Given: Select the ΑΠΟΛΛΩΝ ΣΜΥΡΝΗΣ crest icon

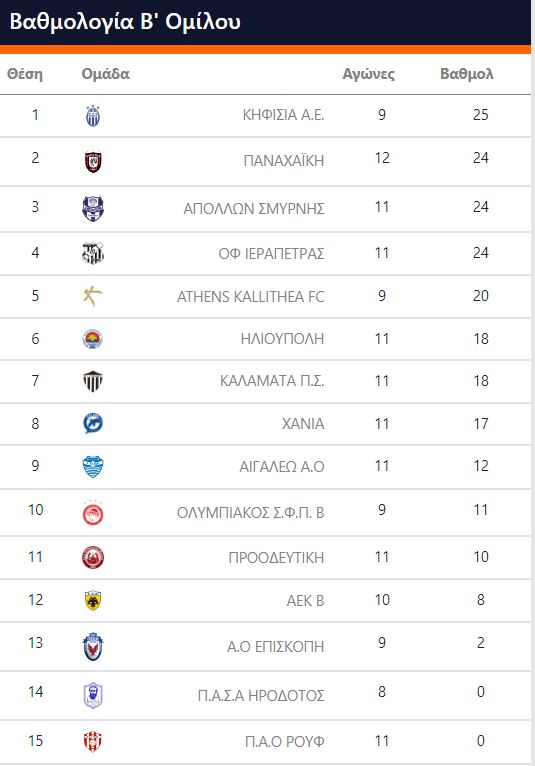Looking at the screenshot, I should point(93,209).
